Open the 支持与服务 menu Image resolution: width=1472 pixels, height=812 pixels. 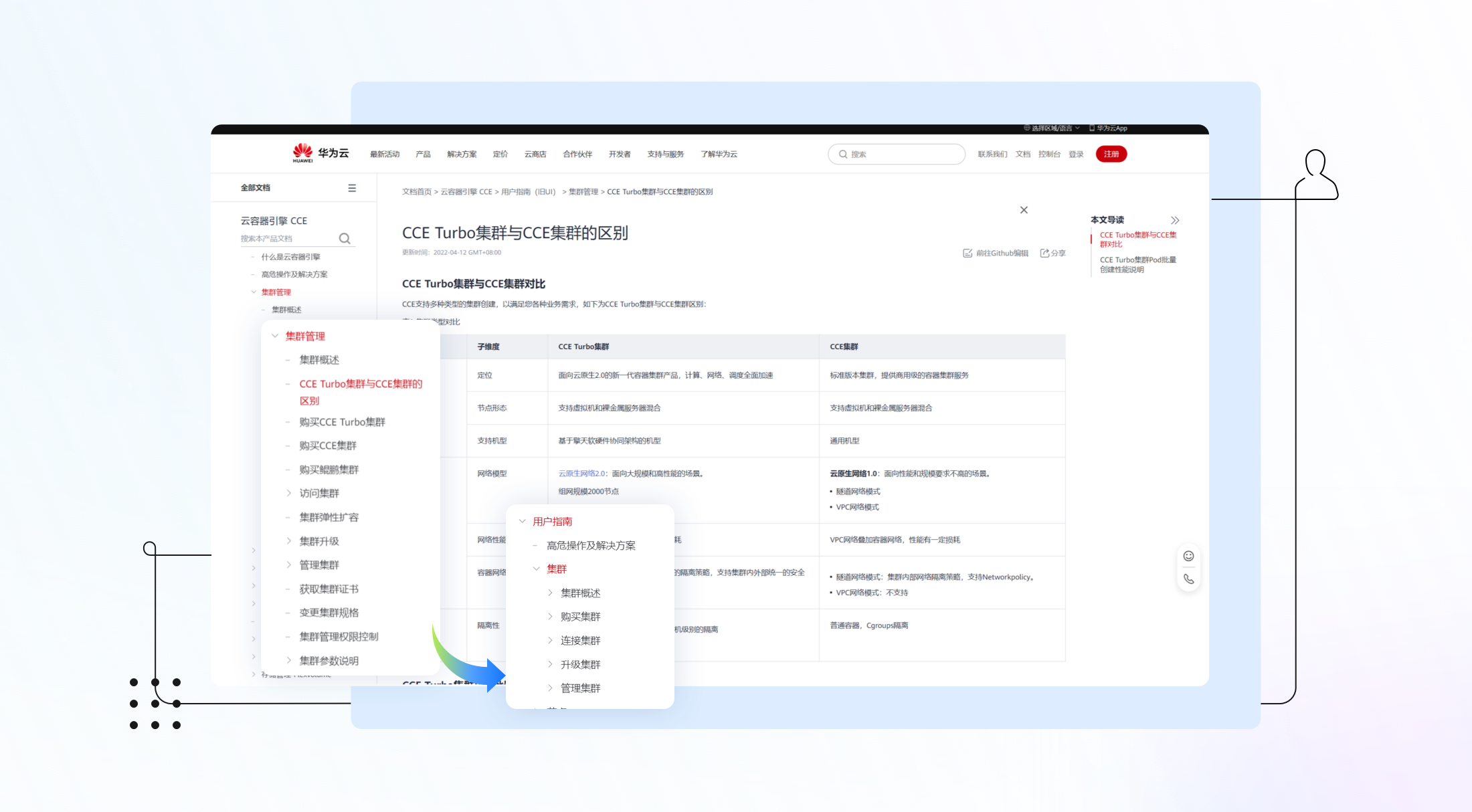coord(666,155)
